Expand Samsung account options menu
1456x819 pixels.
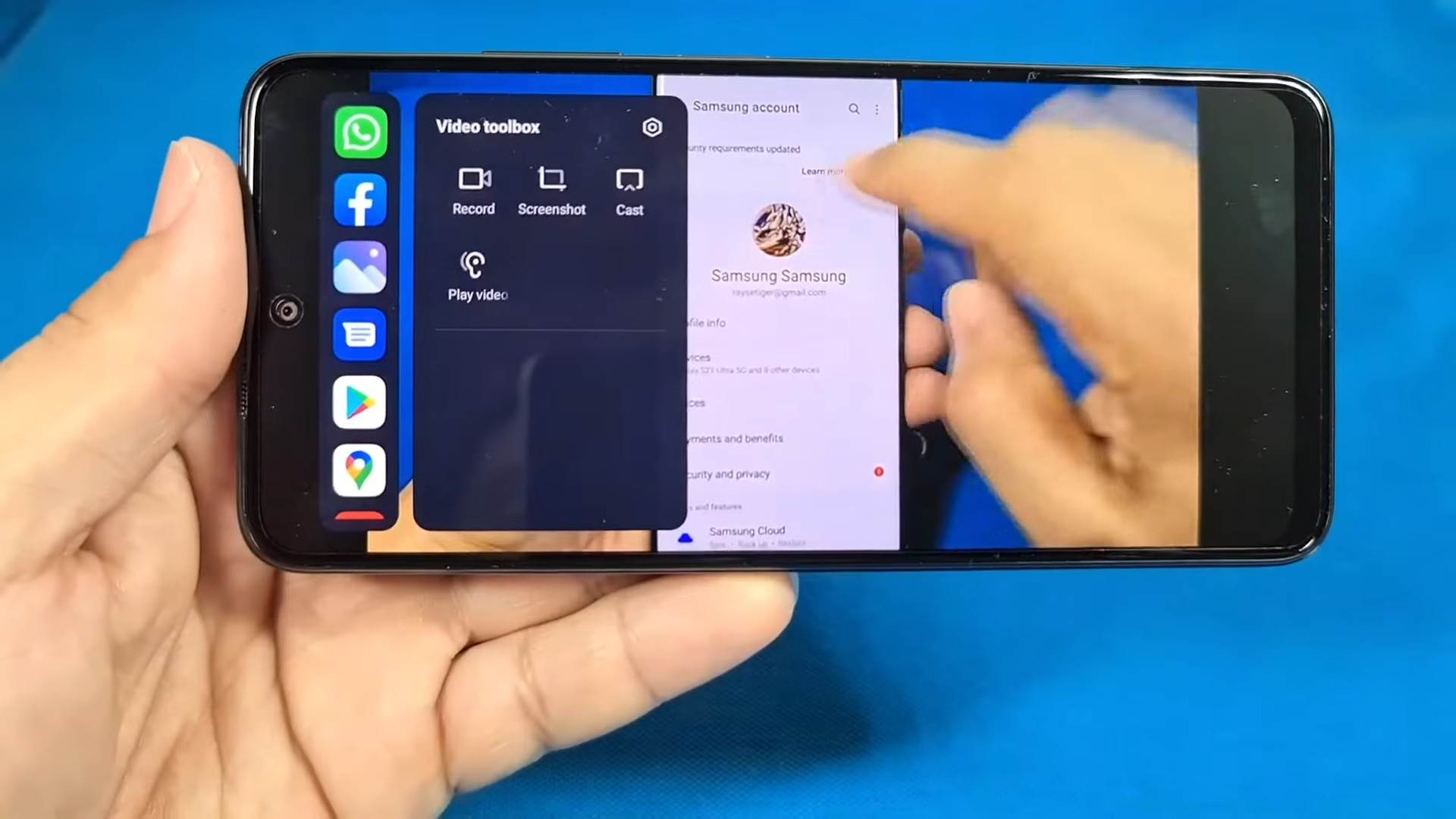pyautogui.click(x=877, y=108)
